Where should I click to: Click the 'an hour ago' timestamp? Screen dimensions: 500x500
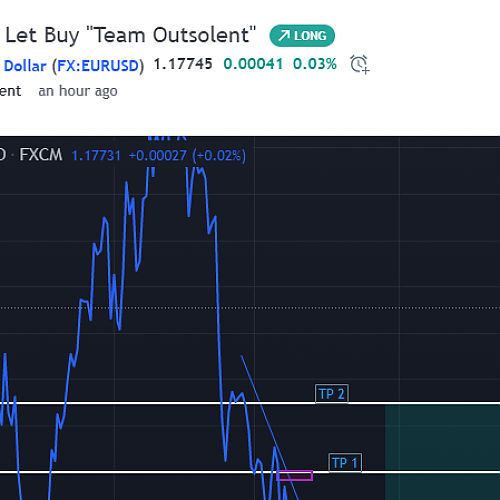78,91
